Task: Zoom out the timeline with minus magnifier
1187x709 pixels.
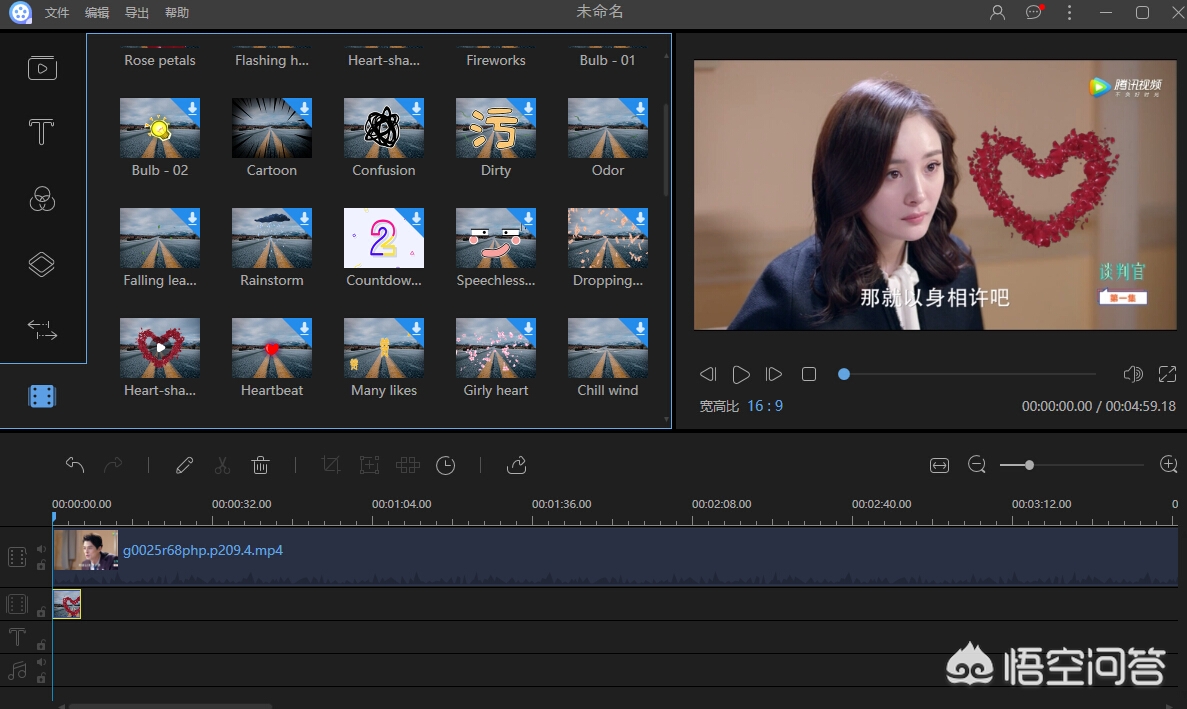Action: (x=977, y=465)
